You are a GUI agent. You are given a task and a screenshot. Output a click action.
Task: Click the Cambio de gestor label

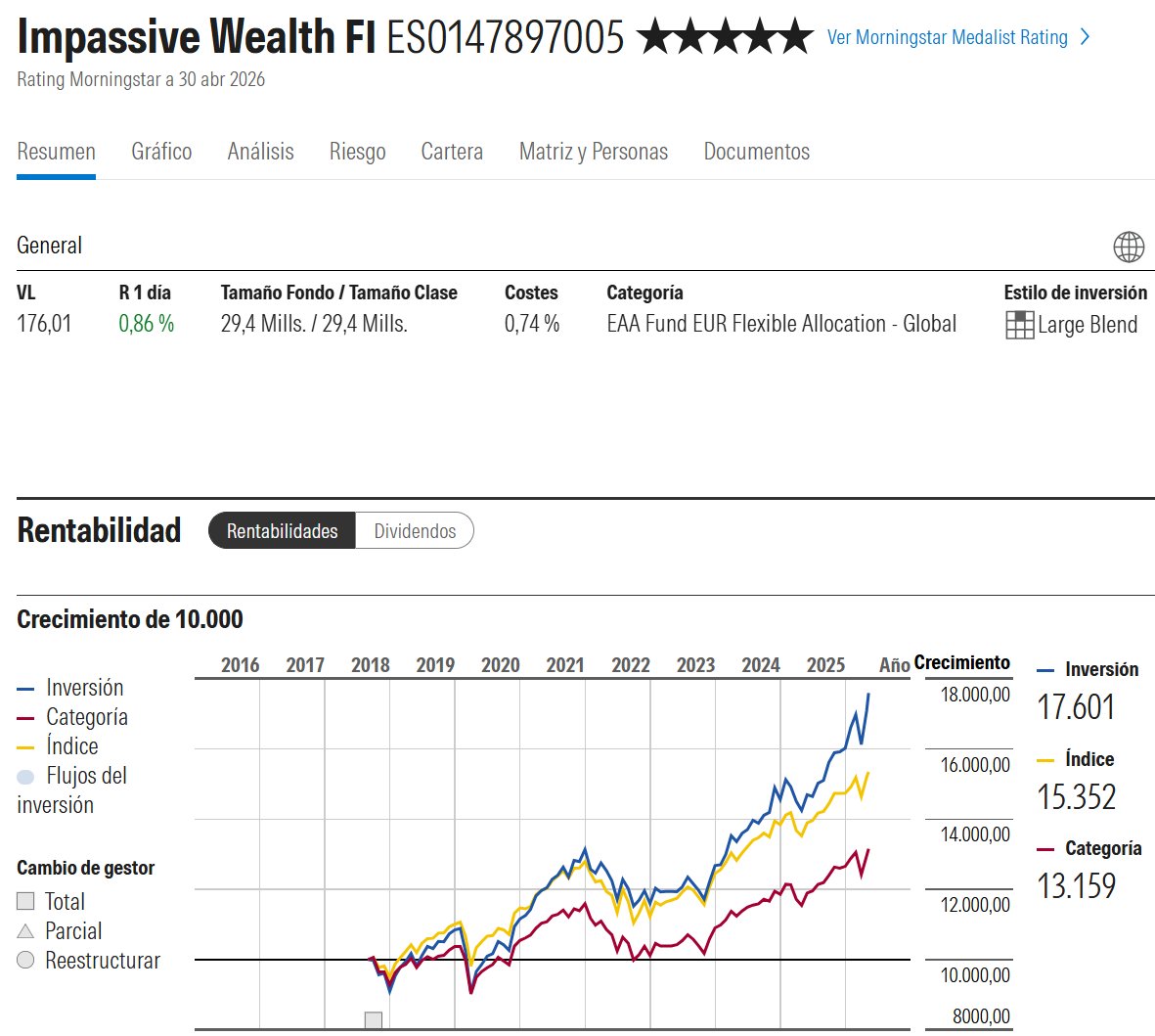pos(85,868)
